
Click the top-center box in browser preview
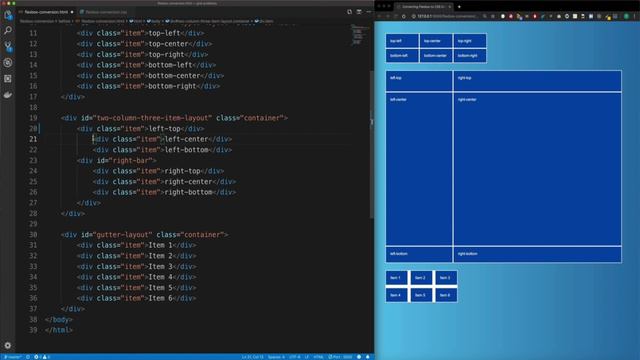pyautogui.click(x=436, y=41)
